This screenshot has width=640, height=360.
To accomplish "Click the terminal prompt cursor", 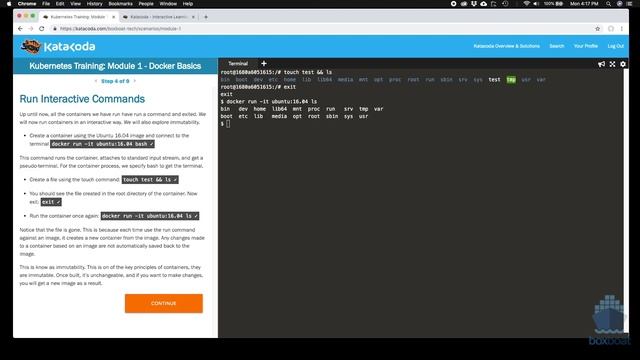I will (x=228, y=124).
